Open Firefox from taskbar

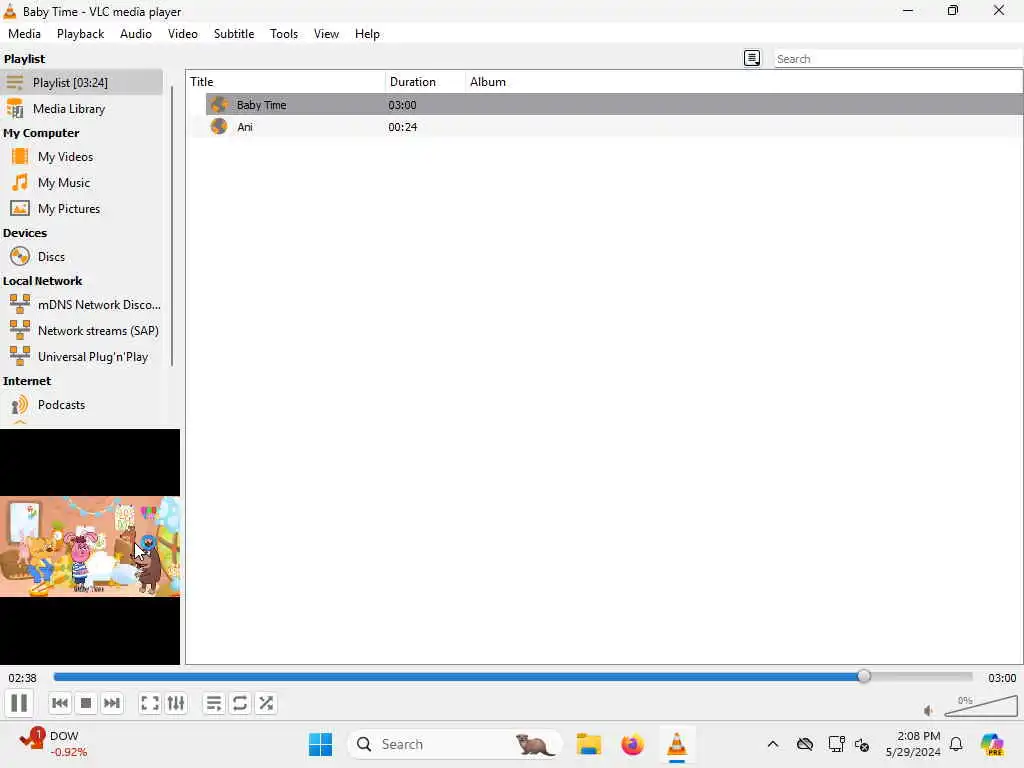632,744
